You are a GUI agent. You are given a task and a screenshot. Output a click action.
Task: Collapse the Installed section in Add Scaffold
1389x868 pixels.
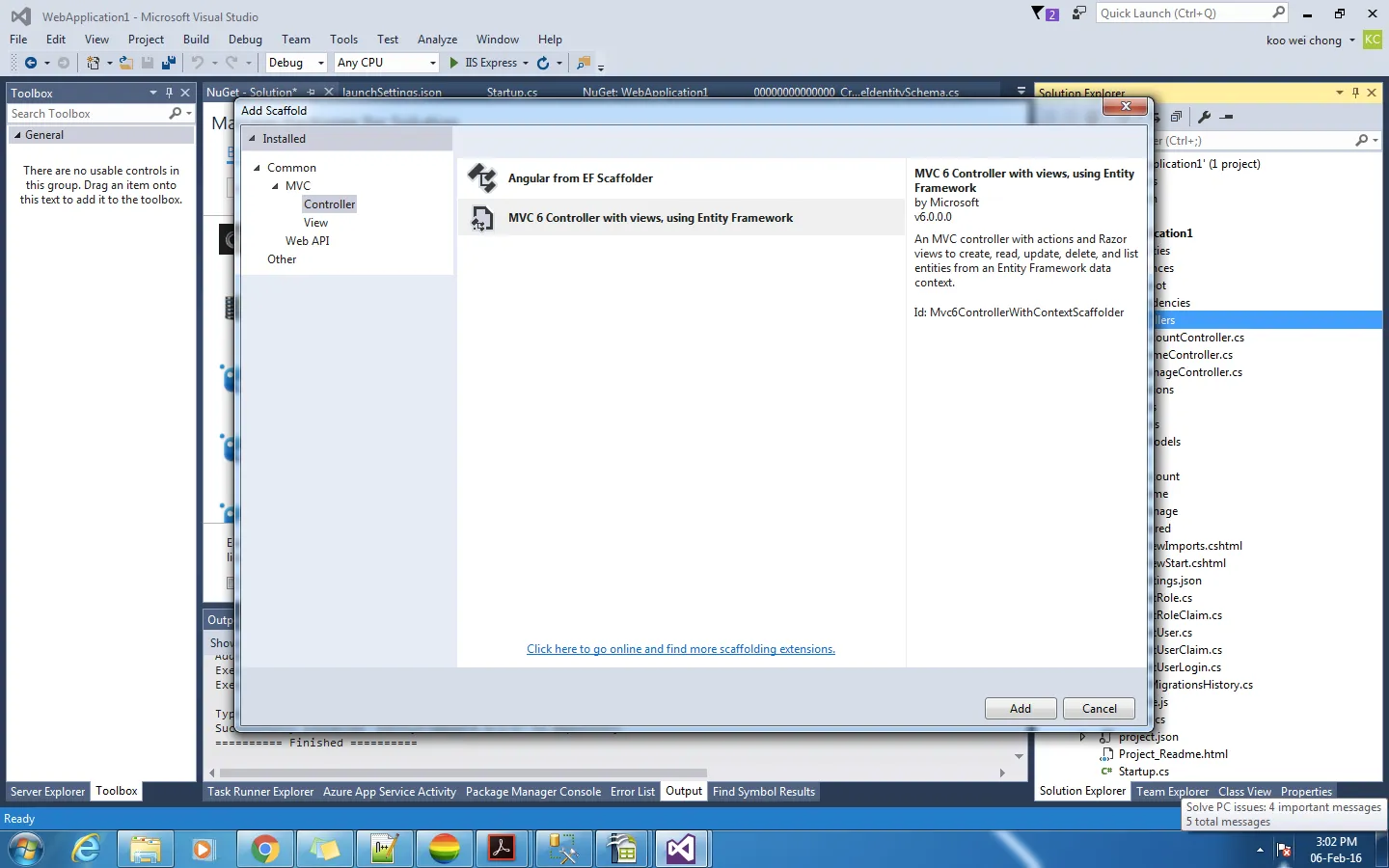253,139
